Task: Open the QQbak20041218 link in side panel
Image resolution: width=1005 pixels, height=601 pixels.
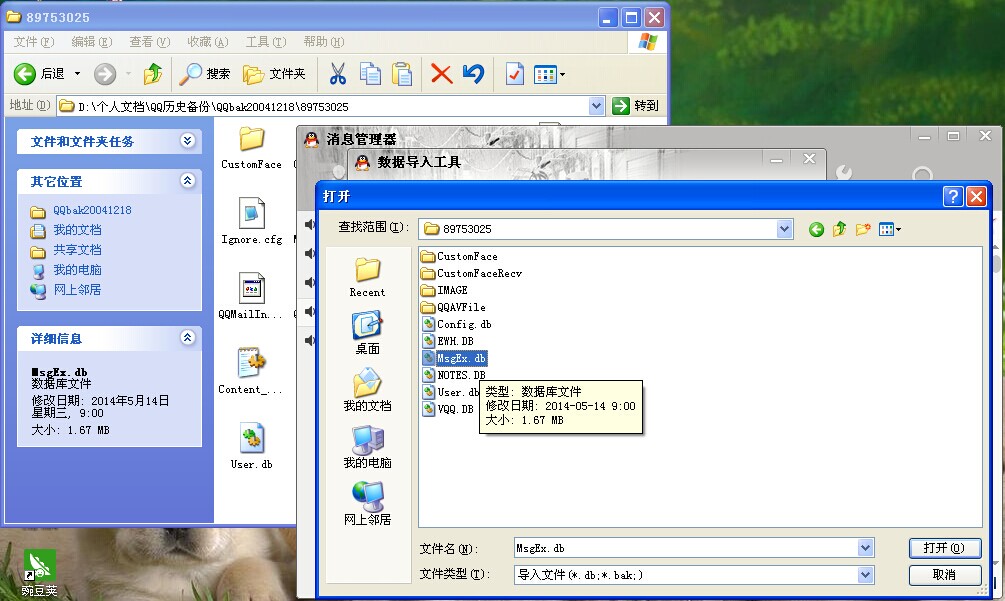Action: tap(92, 210)
